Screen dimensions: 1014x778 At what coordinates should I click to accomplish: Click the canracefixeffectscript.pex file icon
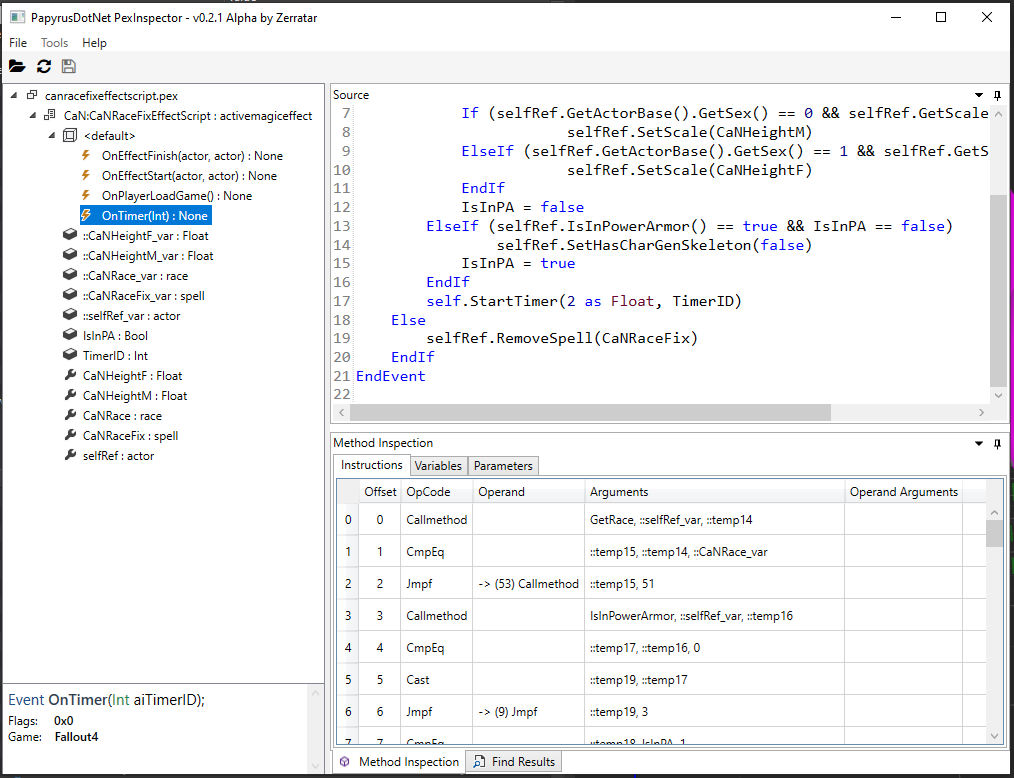32,96
